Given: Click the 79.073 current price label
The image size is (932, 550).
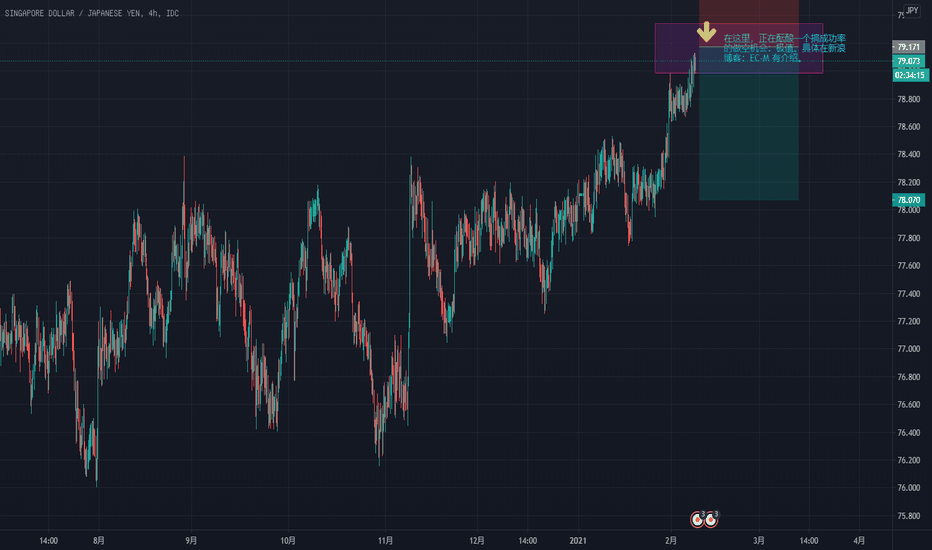Looking at the screenshot, I should click(908, 61).
